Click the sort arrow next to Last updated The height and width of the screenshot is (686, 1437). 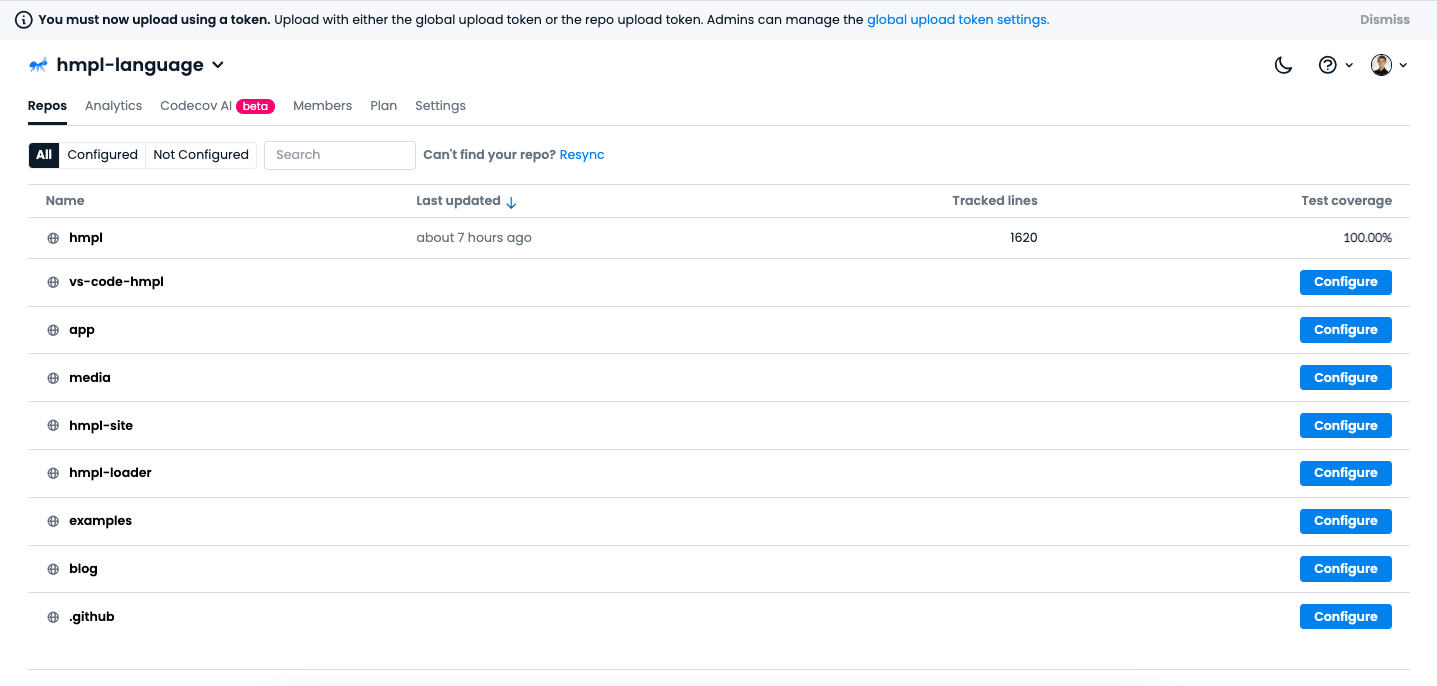tap(511, 202)
